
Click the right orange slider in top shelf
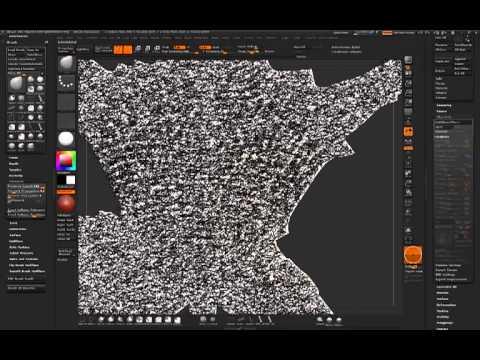pyautogui.click(x=206, y=47)
